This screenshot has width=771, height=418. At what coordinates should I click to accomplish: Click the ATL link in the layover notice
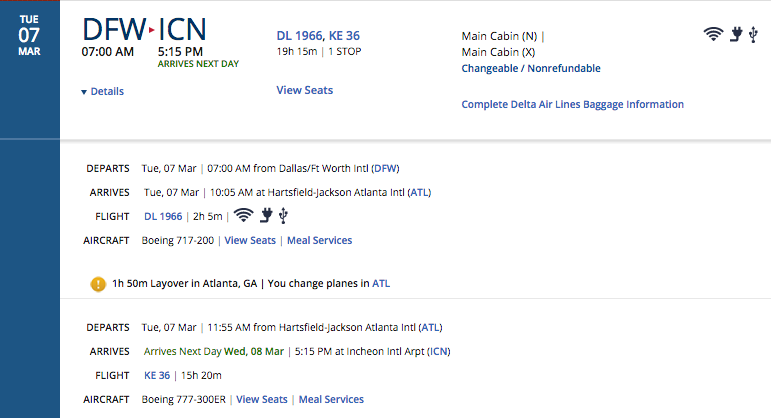[381, 283]
